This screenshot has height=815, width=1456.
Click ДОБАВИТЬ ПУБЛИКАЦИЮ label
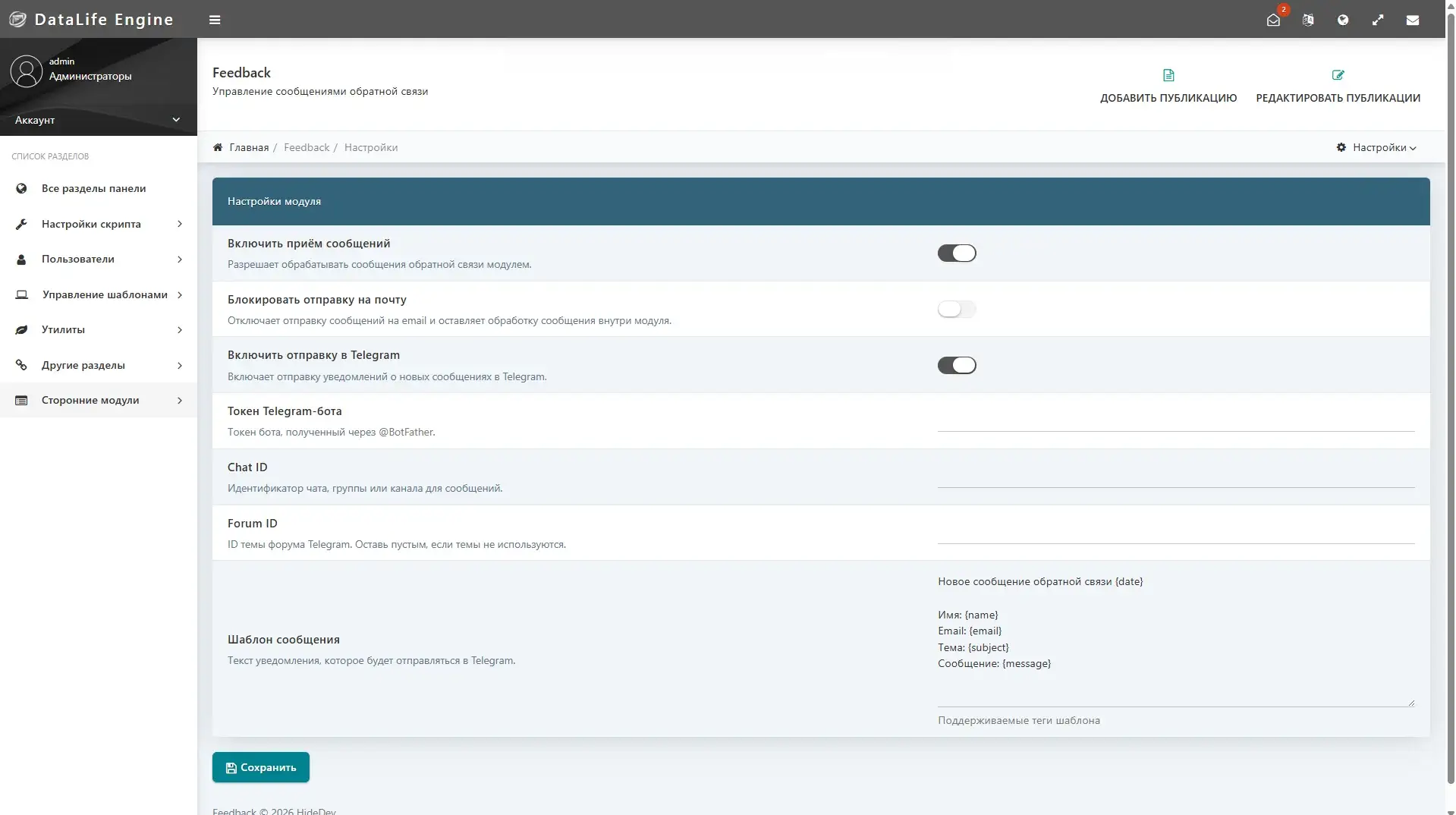1168,98
